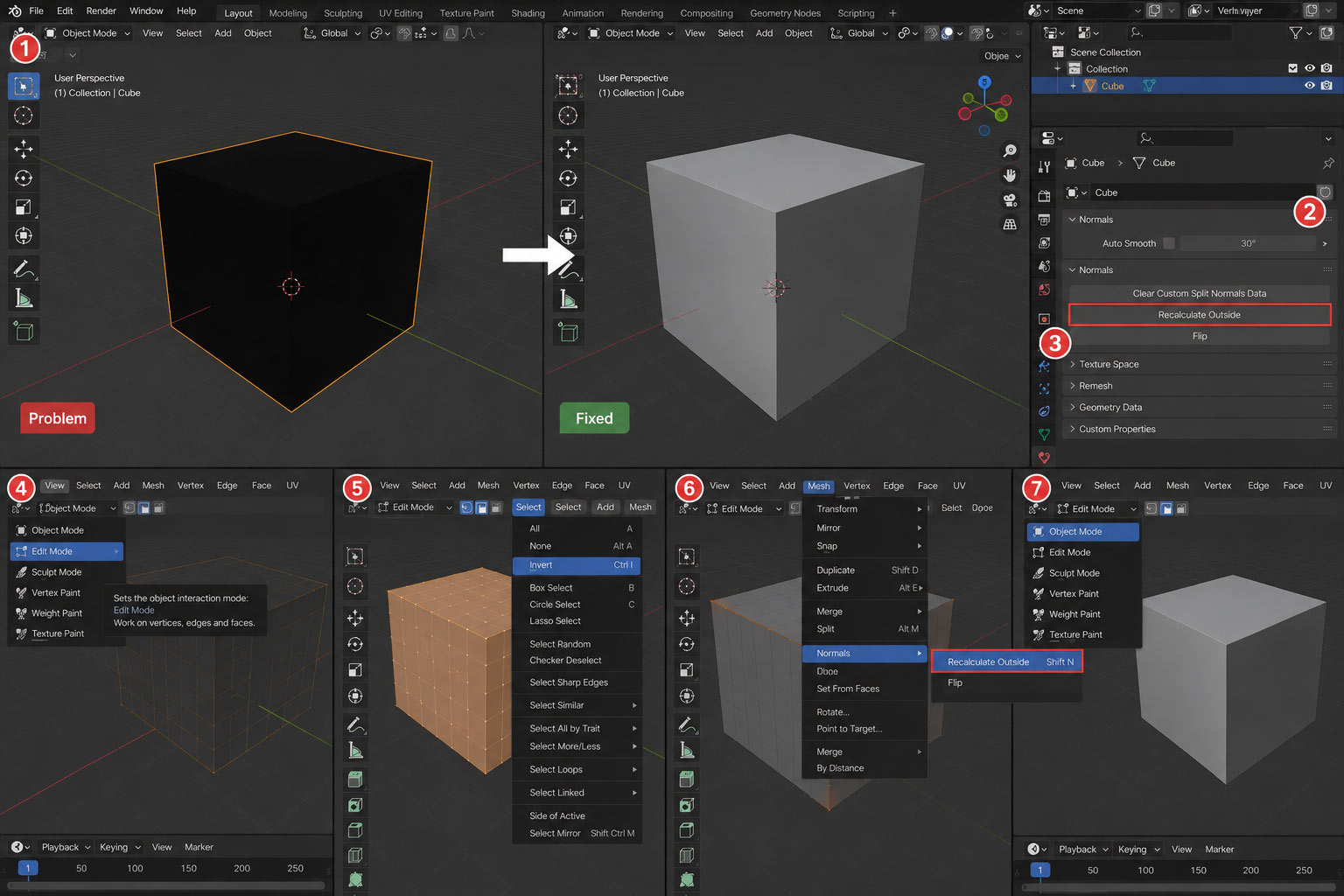This screenshot has width=1344, height=896.
Task: Enable the Auto Smooth checkbox
Action: coord(1169,243)
